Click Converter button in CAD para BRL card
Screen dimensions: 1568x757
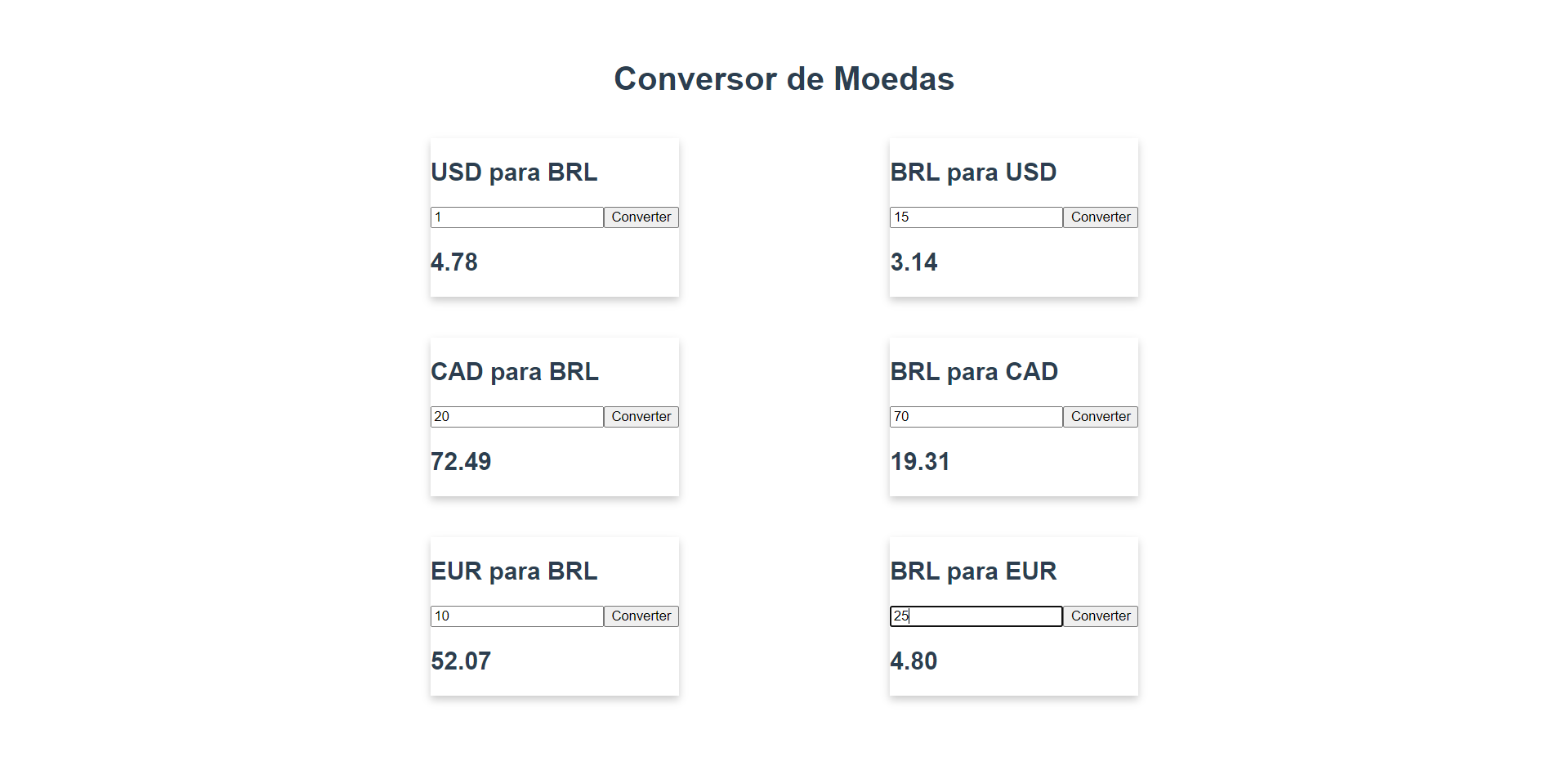(641, 417)
